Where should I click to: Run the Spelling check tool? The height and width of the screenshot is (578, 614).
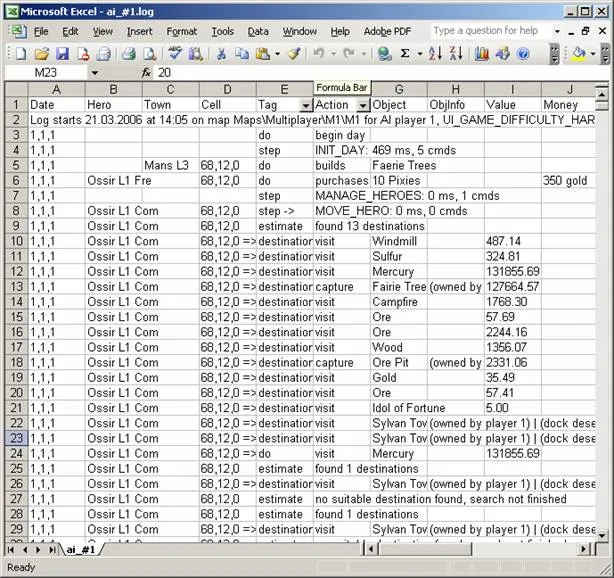(175, 53)
